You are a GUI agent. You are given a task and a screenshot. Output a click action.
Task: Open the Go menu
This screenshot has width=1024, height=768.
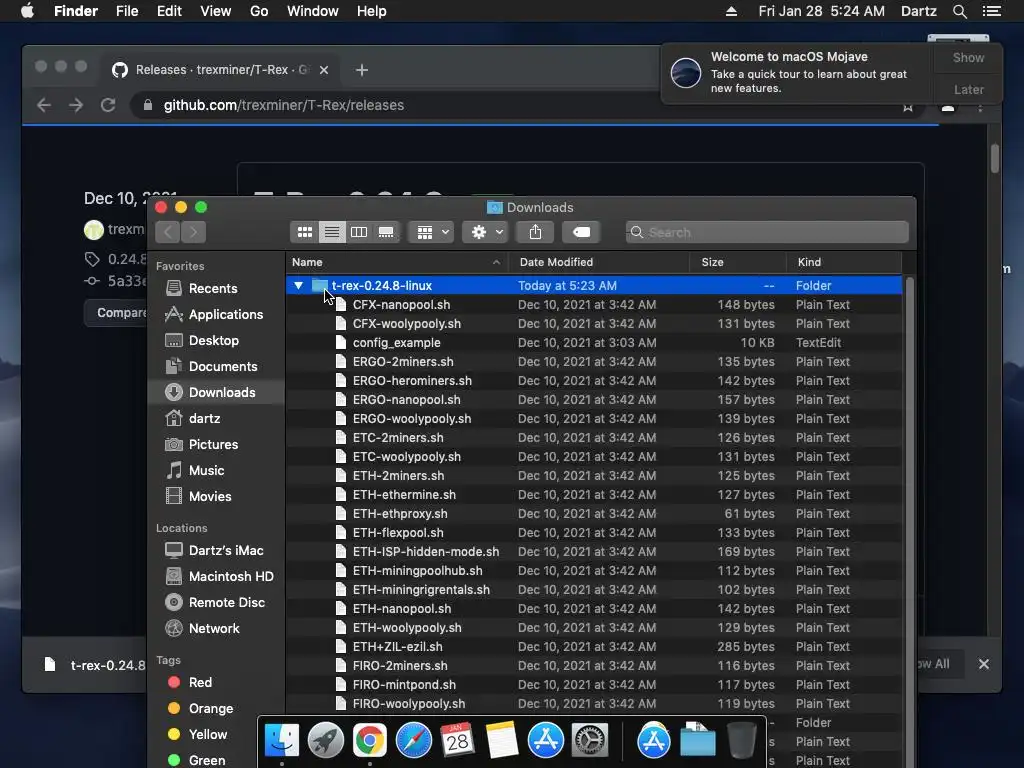[x=259, y=11]
